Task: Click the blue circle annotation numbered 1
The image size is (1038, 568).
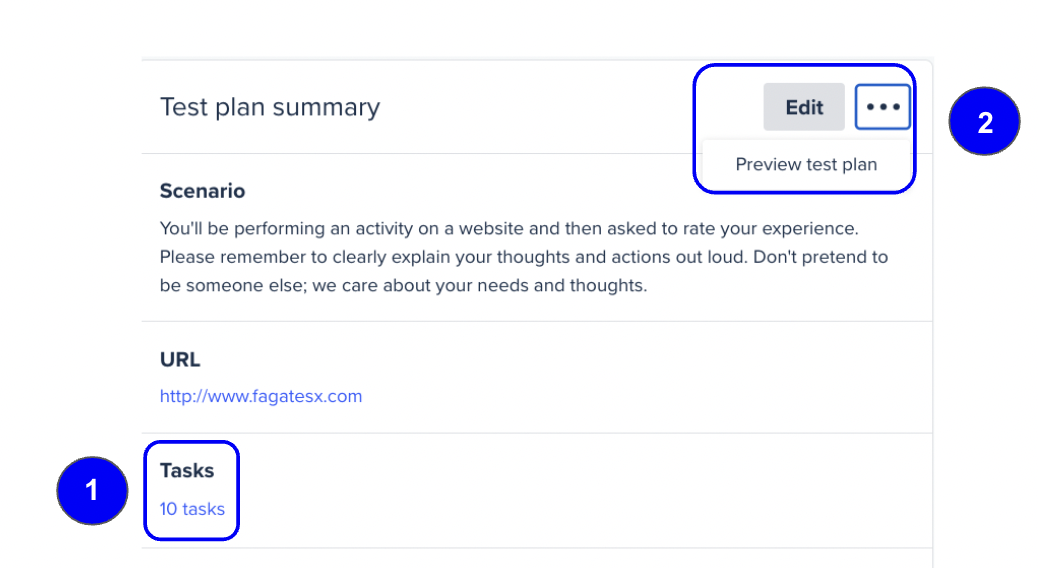Action: click(92, 491)
